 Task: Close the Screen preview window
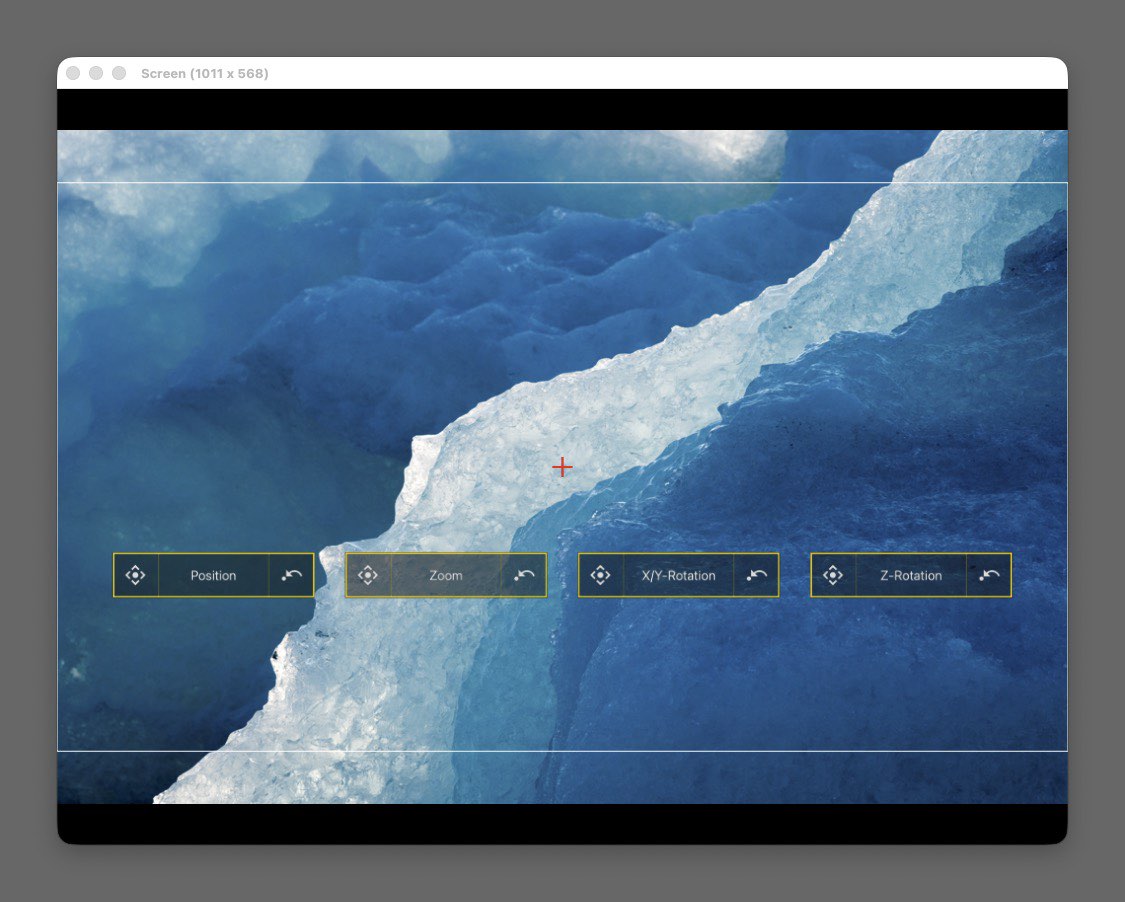point(73,73)
